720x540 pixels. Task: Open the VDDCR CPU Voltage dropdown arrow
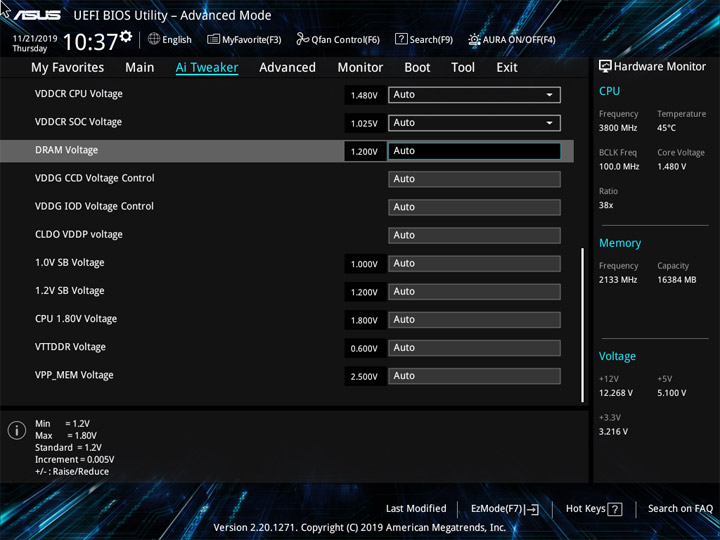(x=549, y=95)
